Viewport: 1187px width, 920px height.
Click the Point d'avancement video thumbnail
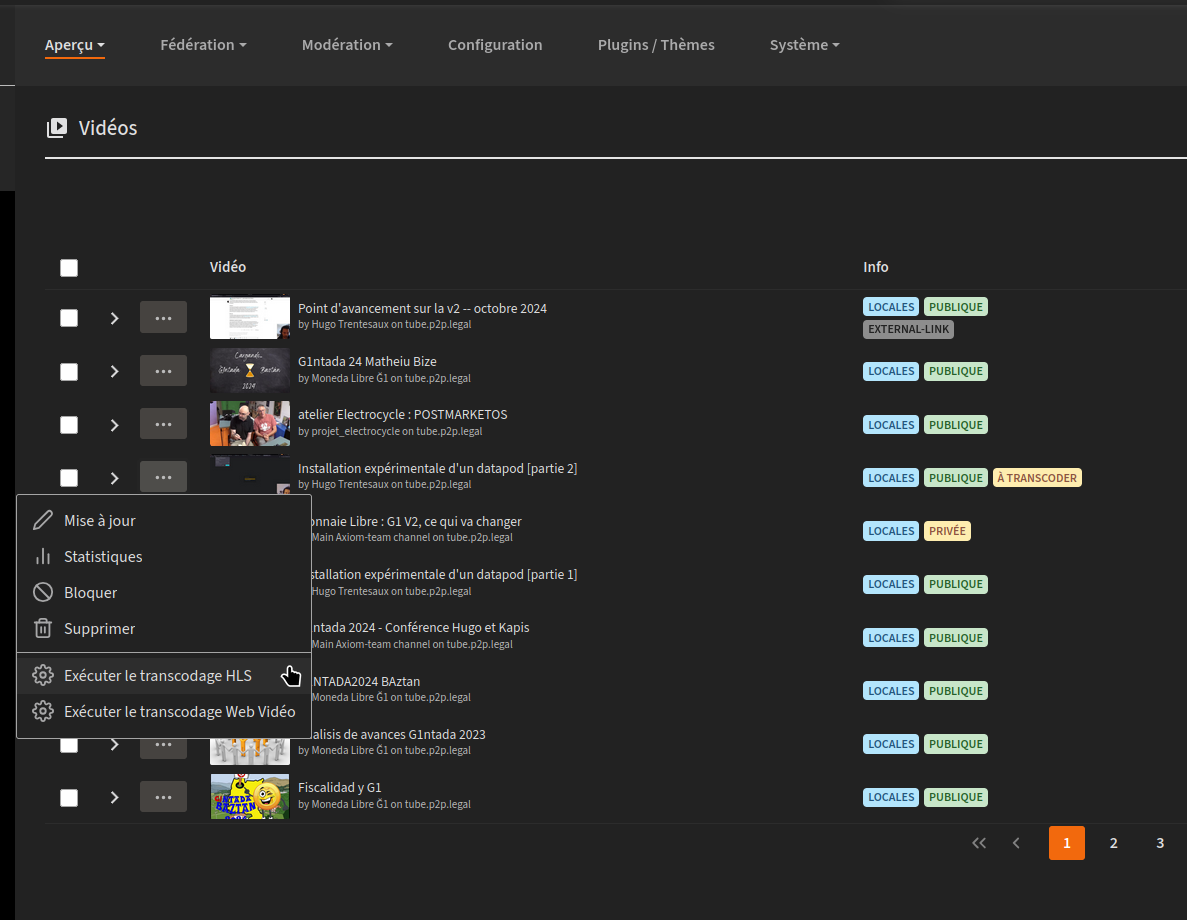250,317
